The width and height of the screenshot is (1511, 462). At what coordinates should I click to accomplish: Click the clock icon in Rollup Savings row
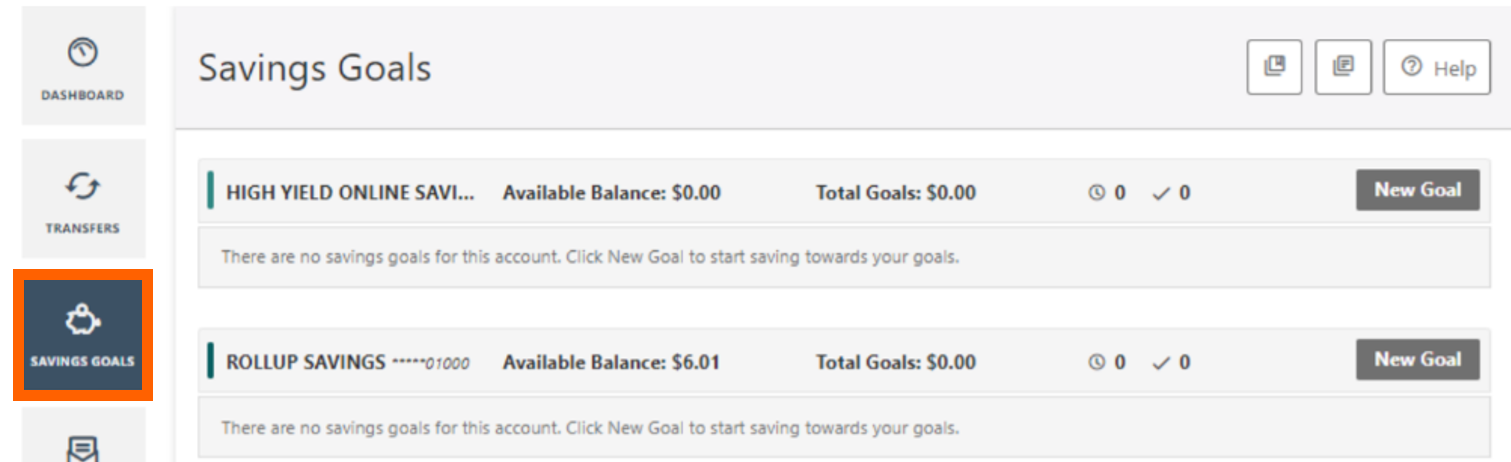tap(1097, 362)
